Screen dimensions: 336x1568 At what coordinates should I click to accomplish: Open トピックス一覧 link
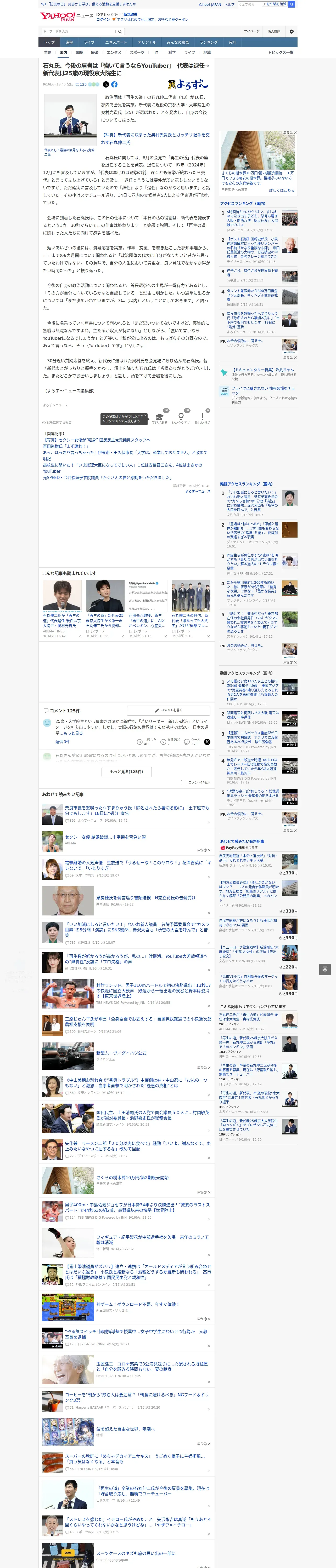[x=281, y=52]
